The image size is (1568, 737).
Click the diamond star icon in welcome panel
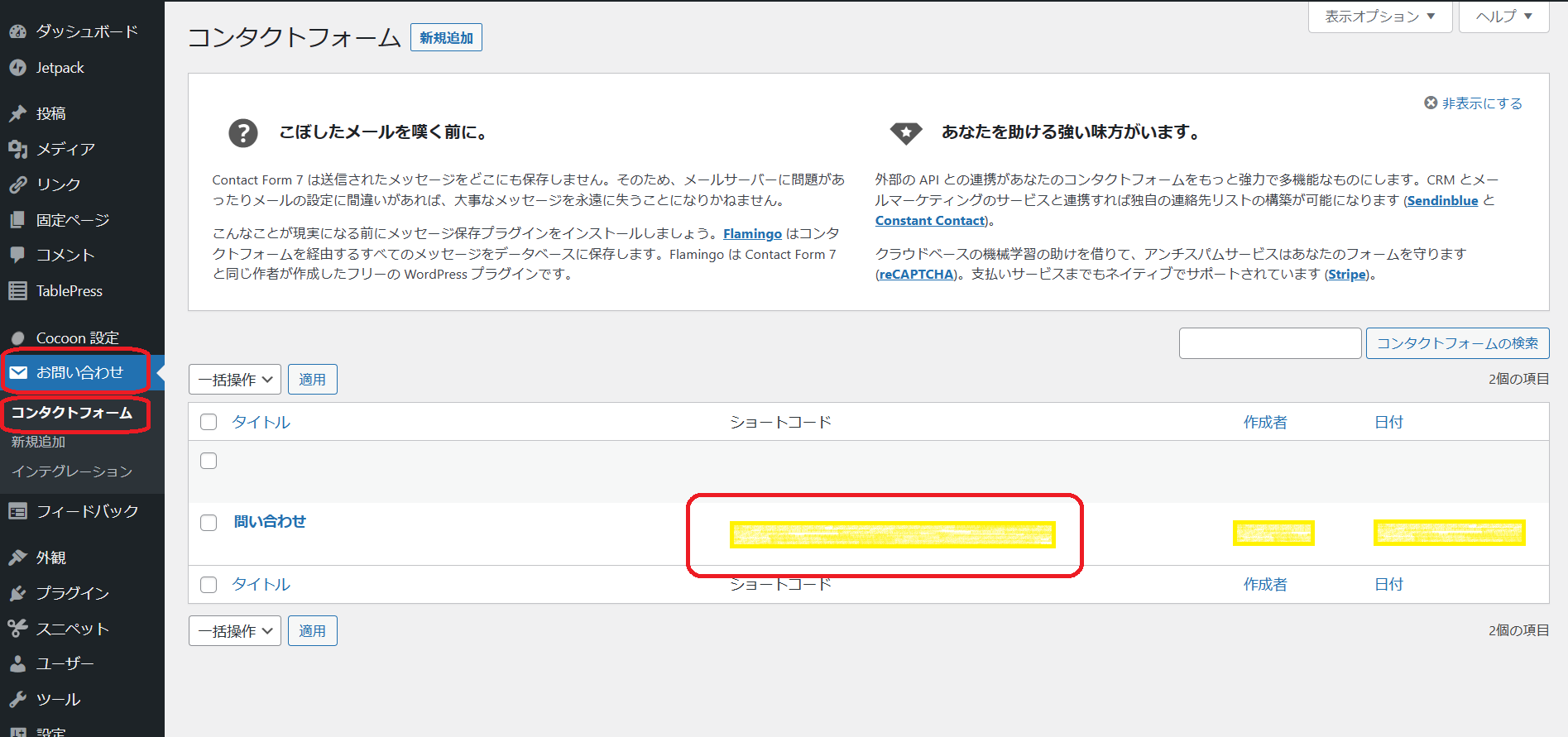tap(906, 132)
